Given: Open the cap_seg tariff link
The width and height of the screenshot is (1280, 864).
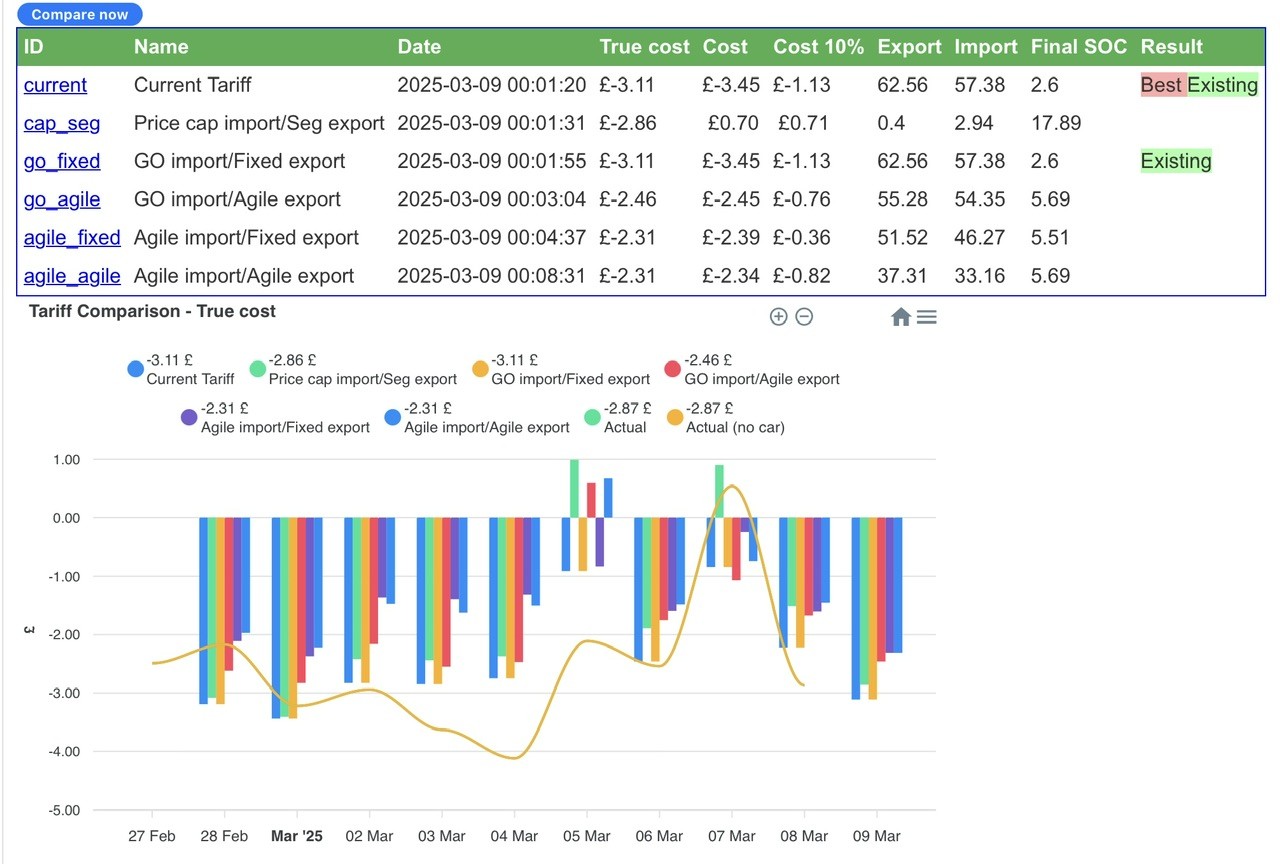Looking at the screenshot, I should point(63,123).
